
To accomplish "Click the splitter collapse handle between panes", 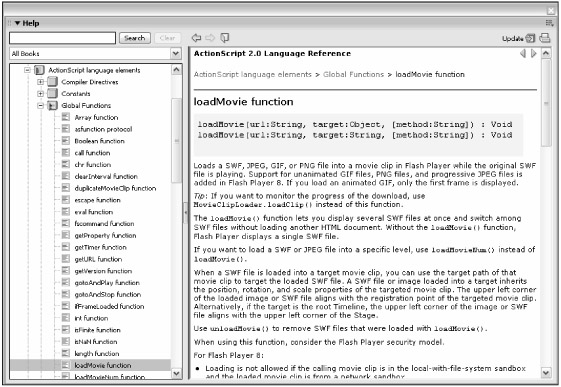I will pyautogui.click(x=185, y=213).
